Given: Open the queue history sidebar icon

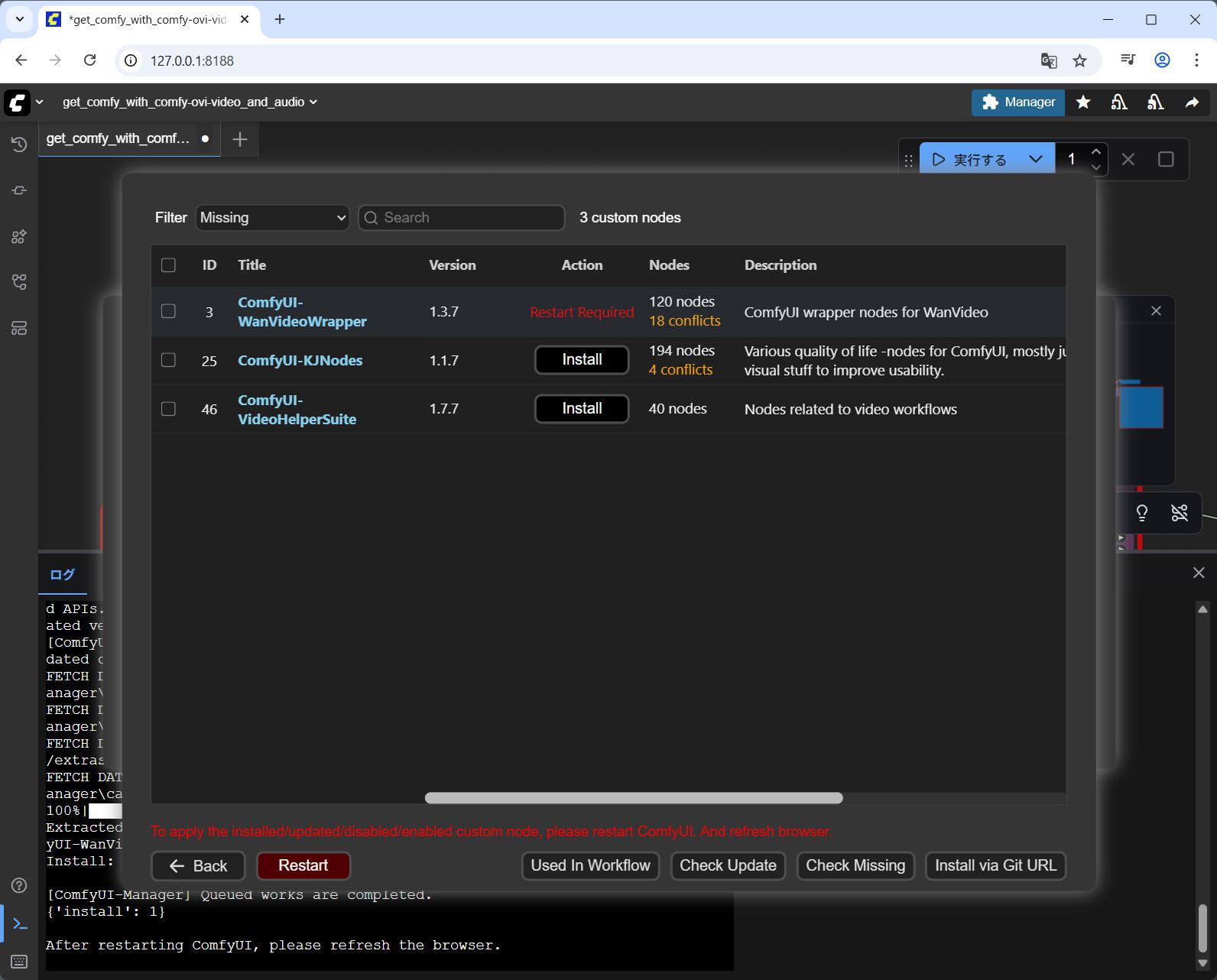Looking at the screenshot, I should click(19, 144).
